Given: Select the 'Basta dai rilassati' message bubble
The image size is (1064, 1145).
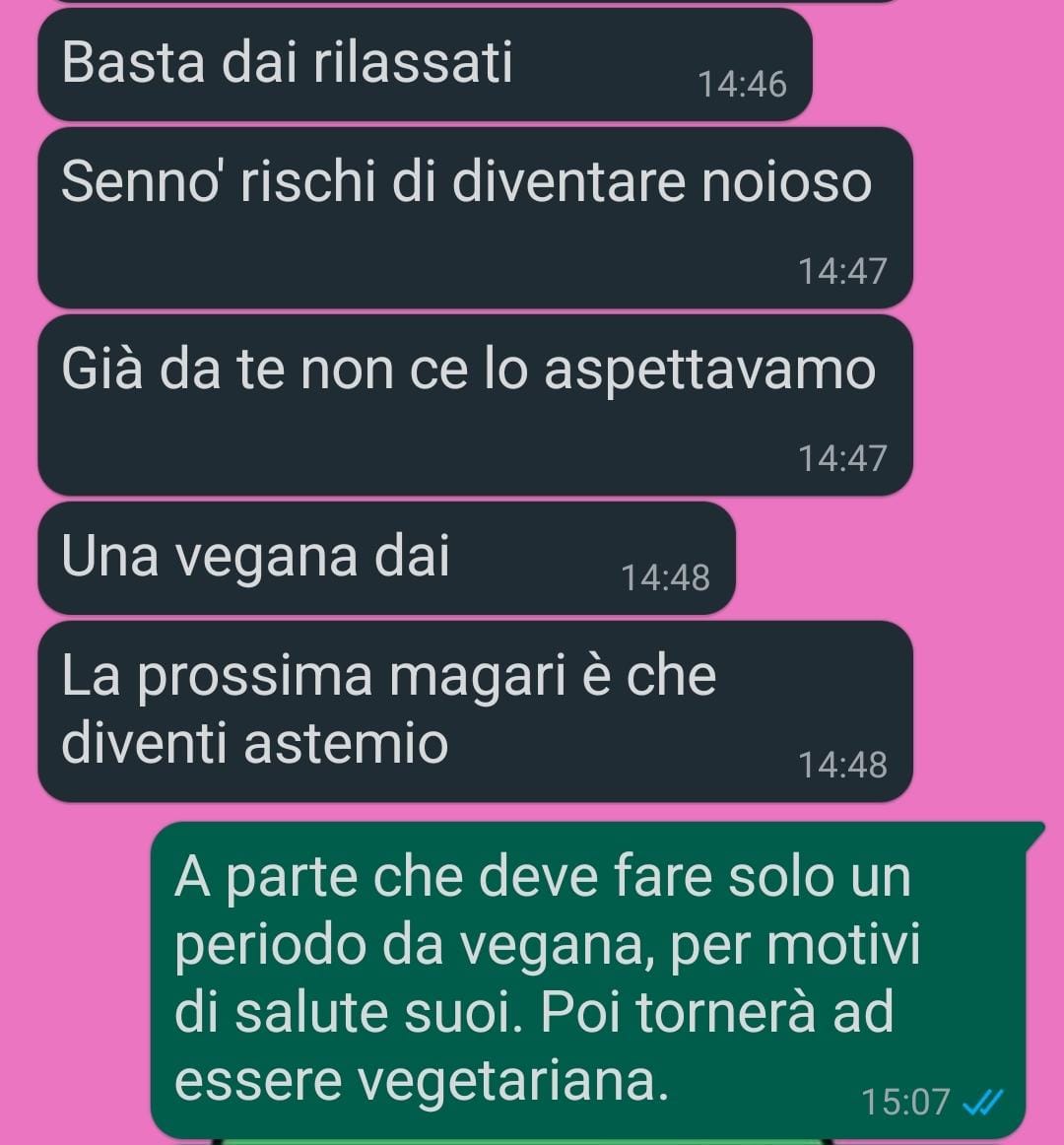Looking at the screenshot, I should (425, 65).
